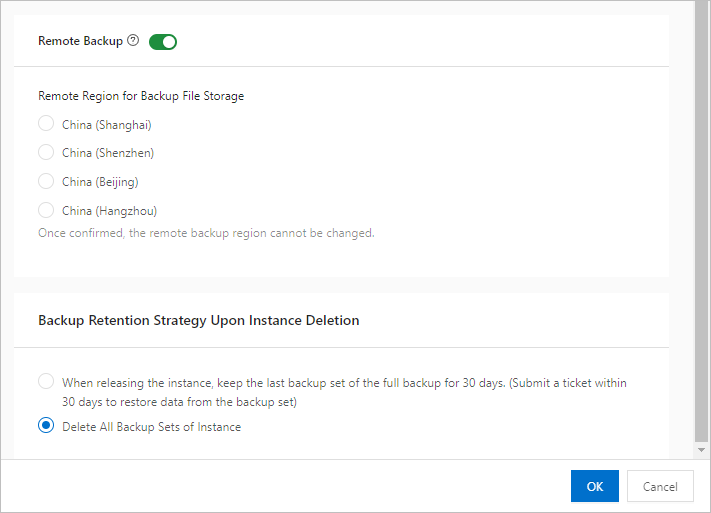Image resolution: width=711 pixels, height=513 pixels.
Task: Select the China (Hangzhou) region option
Action: [46, 210]
